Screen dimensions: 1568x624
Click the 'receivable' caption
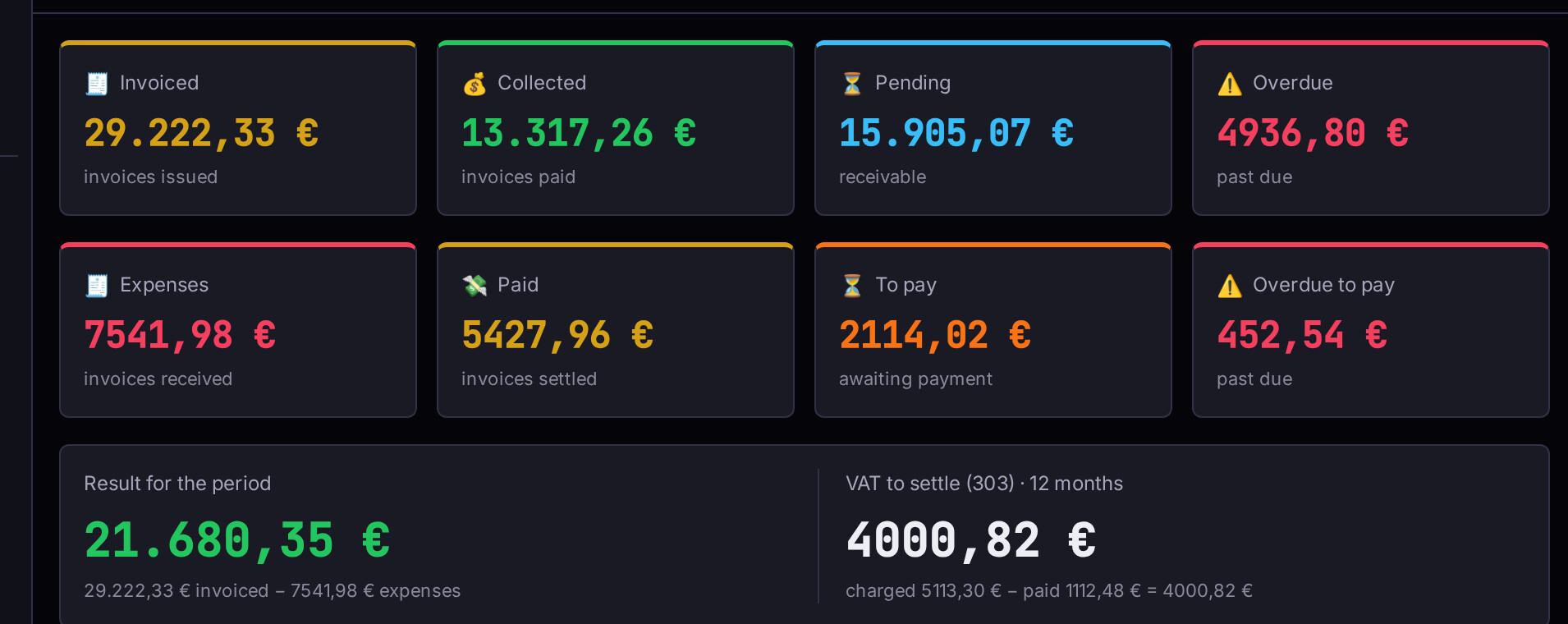(883, 177)
